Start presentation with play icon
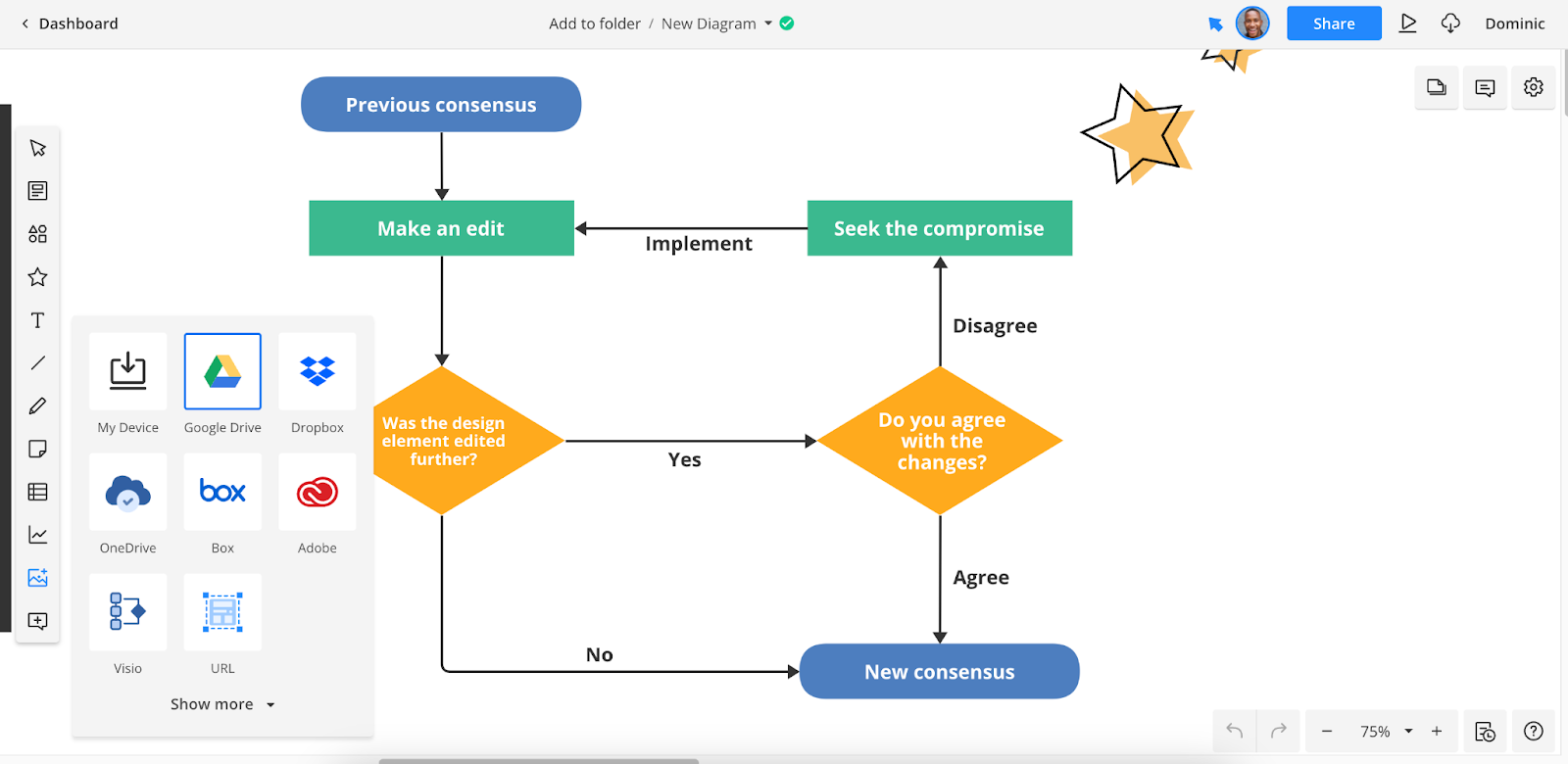1568x764 pixels. click(1408, 24)
